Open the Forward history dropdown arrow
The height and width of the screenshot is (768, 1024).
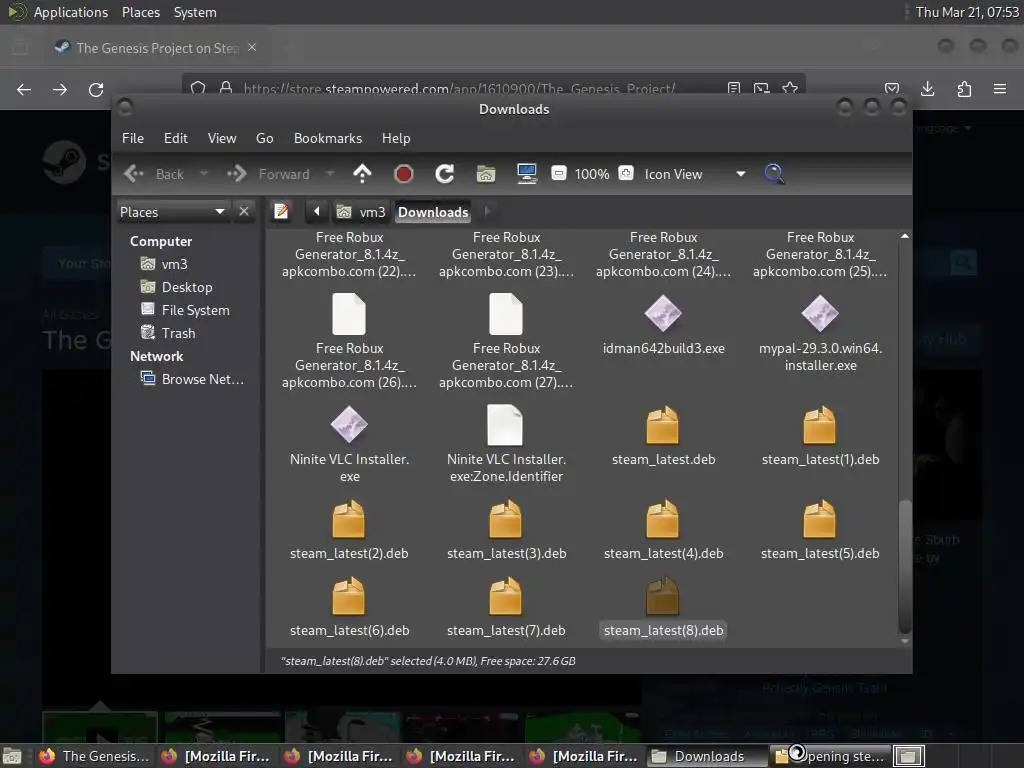[x=330, y=174]
